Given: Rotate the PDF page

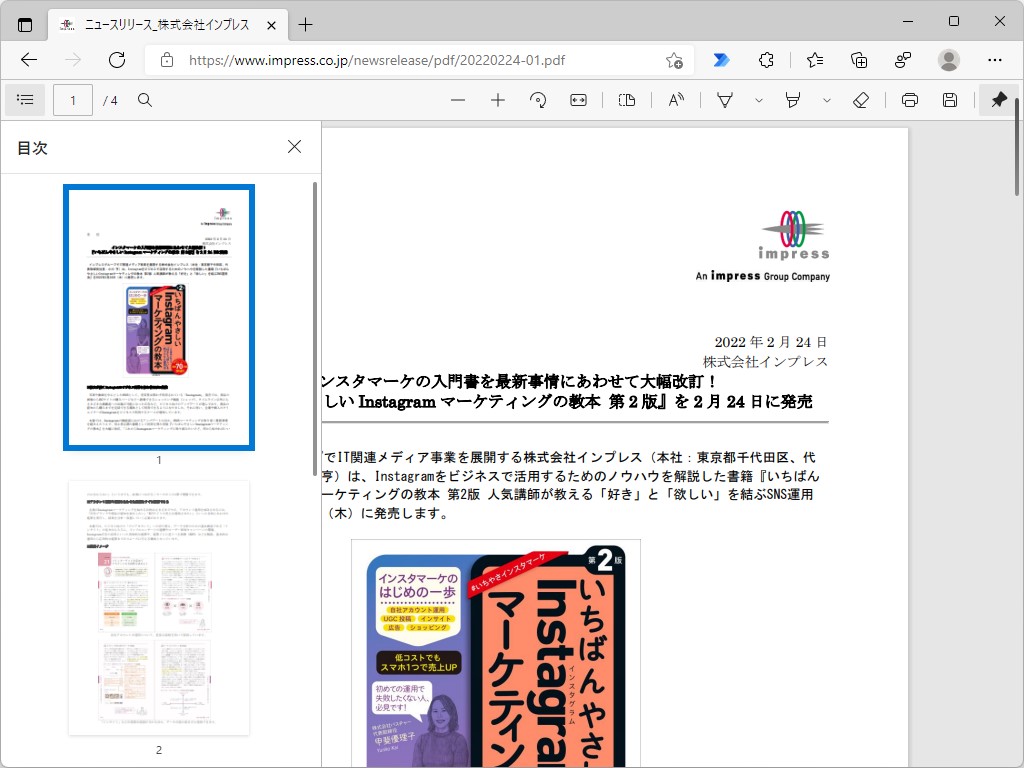Looking at the screenshot, I should tap(537, 100).
